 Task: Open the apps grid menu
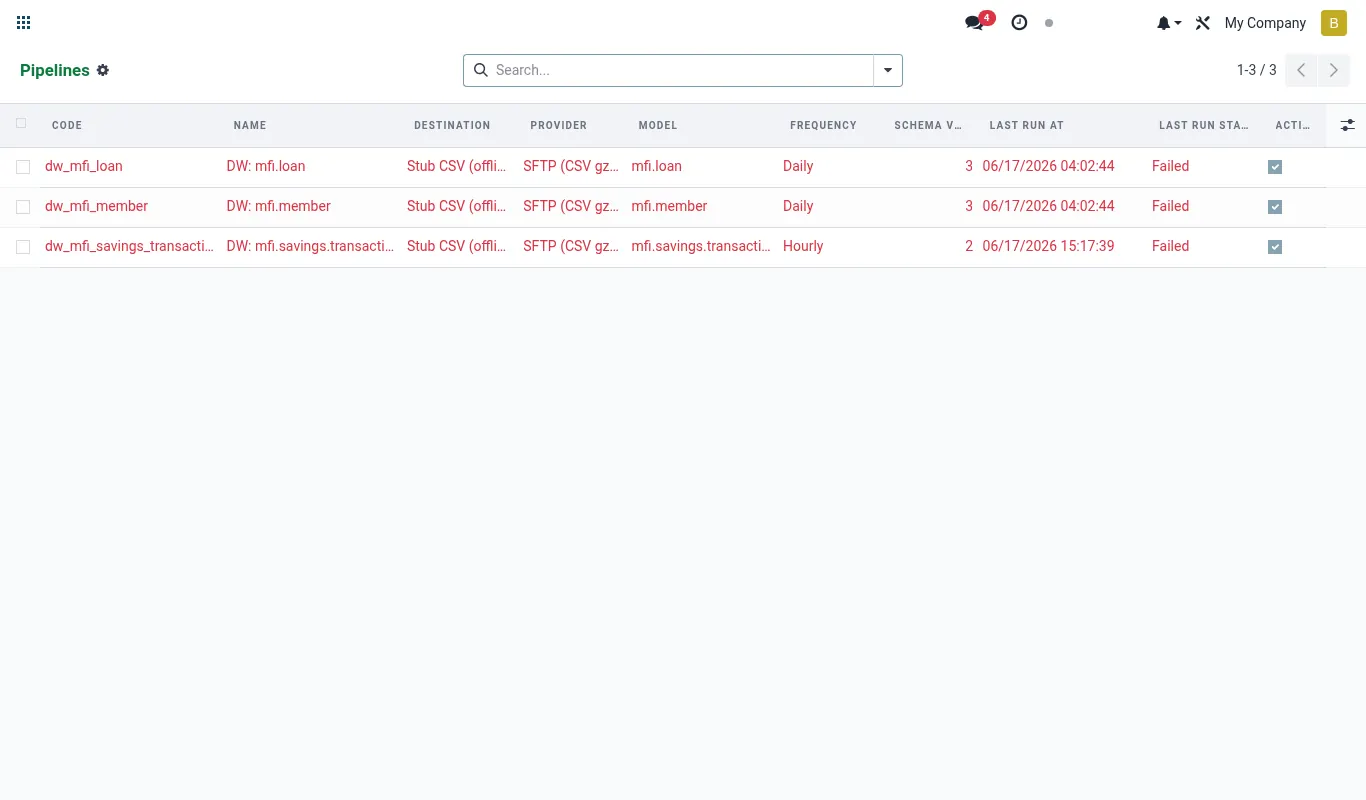pyautogui.click(x=24, y=22)
